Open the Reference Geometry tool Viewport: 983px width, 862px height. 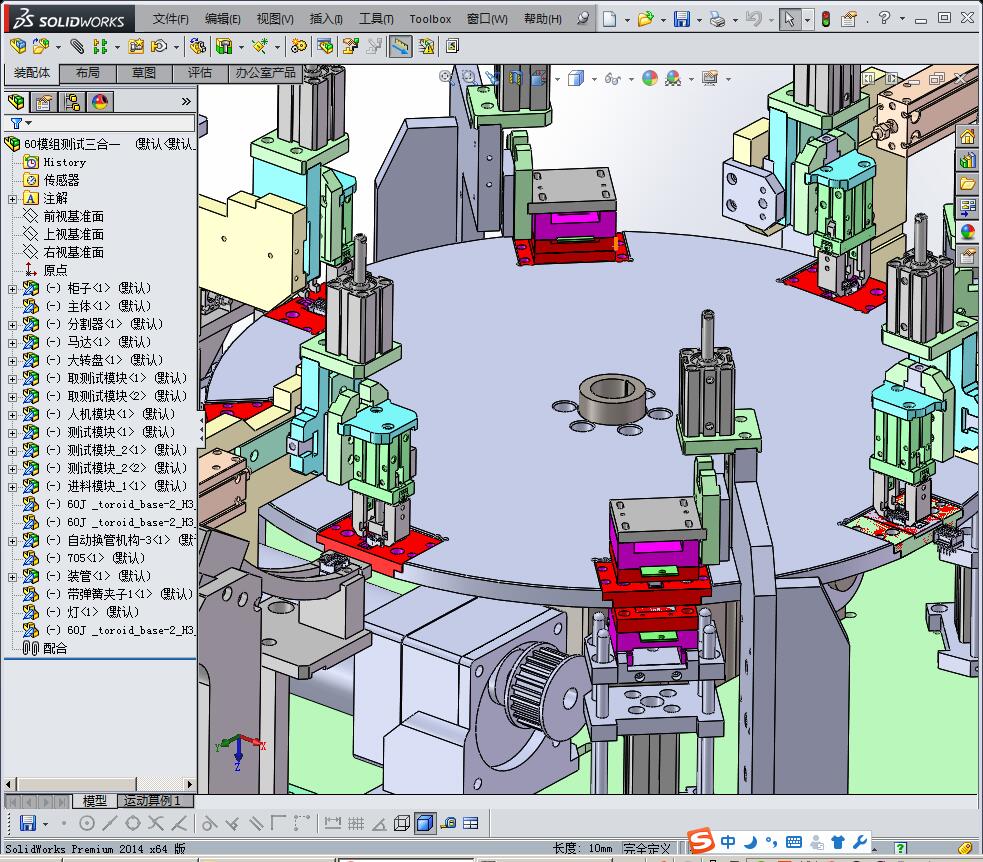point(260,46)
